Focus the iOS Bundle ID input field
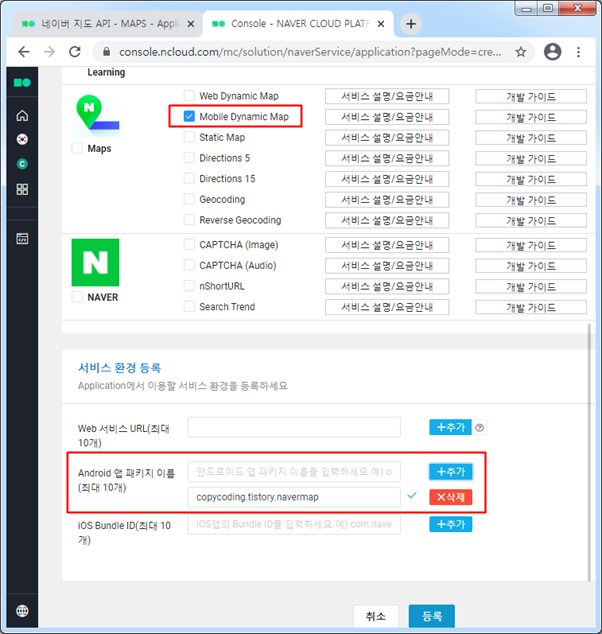The width and height of the screenshot is (602, 634). point(294,524)
